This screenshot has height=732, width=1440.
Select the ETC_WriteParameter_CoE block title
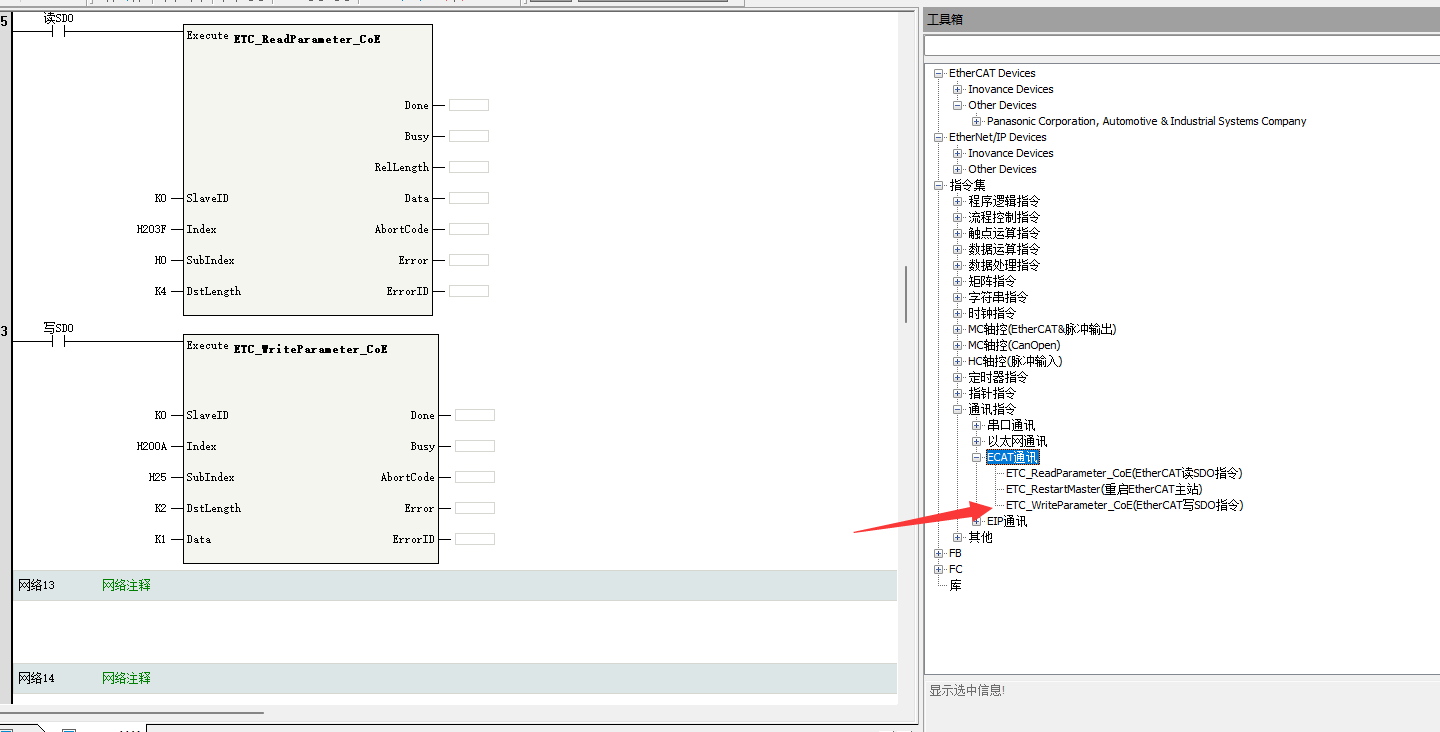311,349
